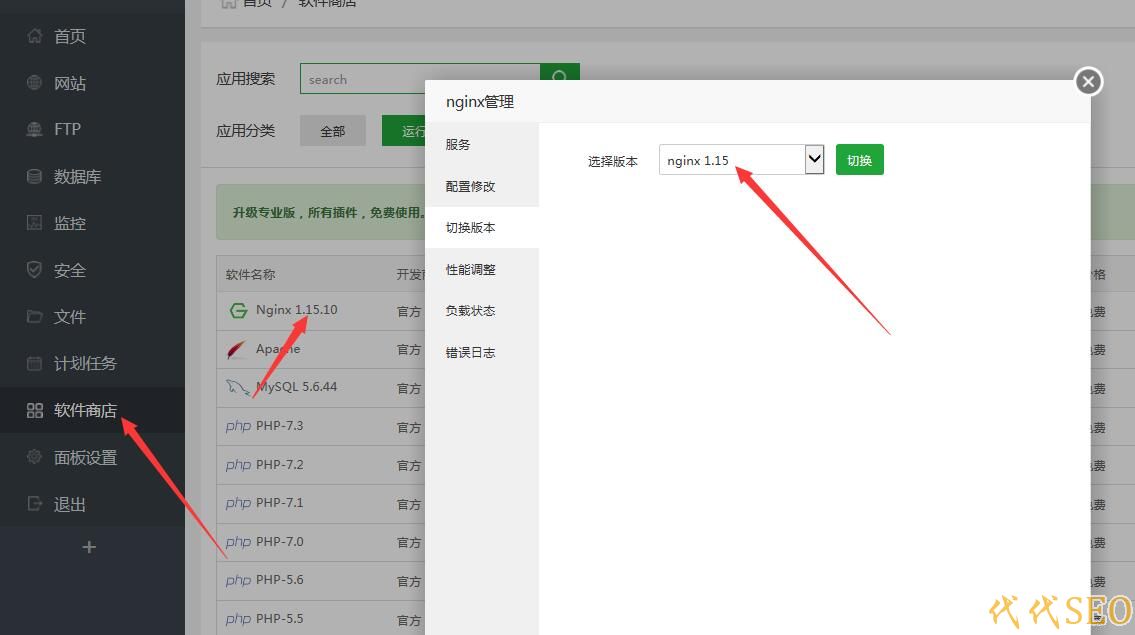The height and width of the screenshot is (635, 1135).
Task: Click the 退出 logout icon
Action: tap(35, 504)
